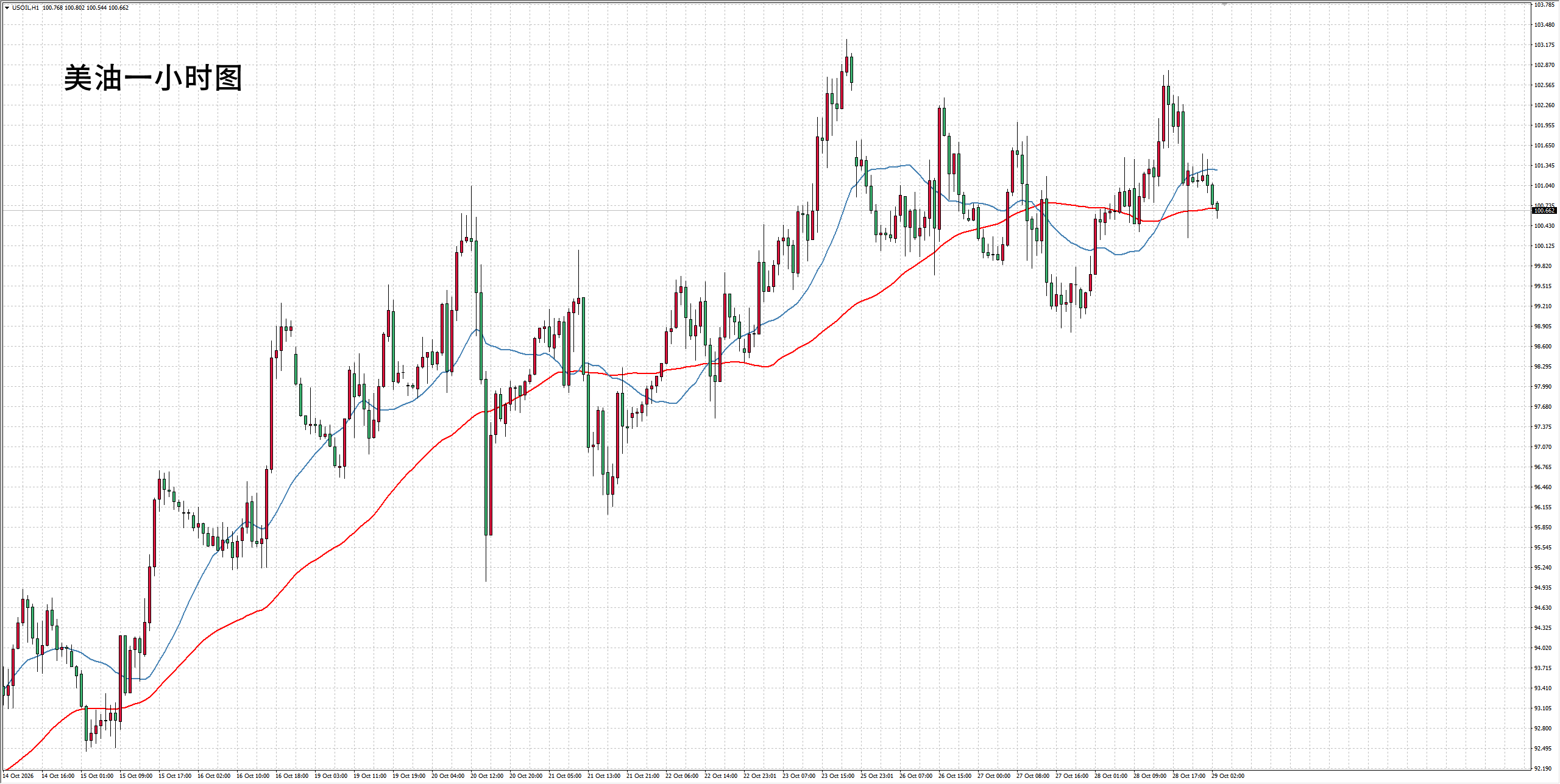The height and width of the screenshot is (784, 1560).
Task: Click the 16 Oct 18:00 time label
Action: (x=292, y=776)
